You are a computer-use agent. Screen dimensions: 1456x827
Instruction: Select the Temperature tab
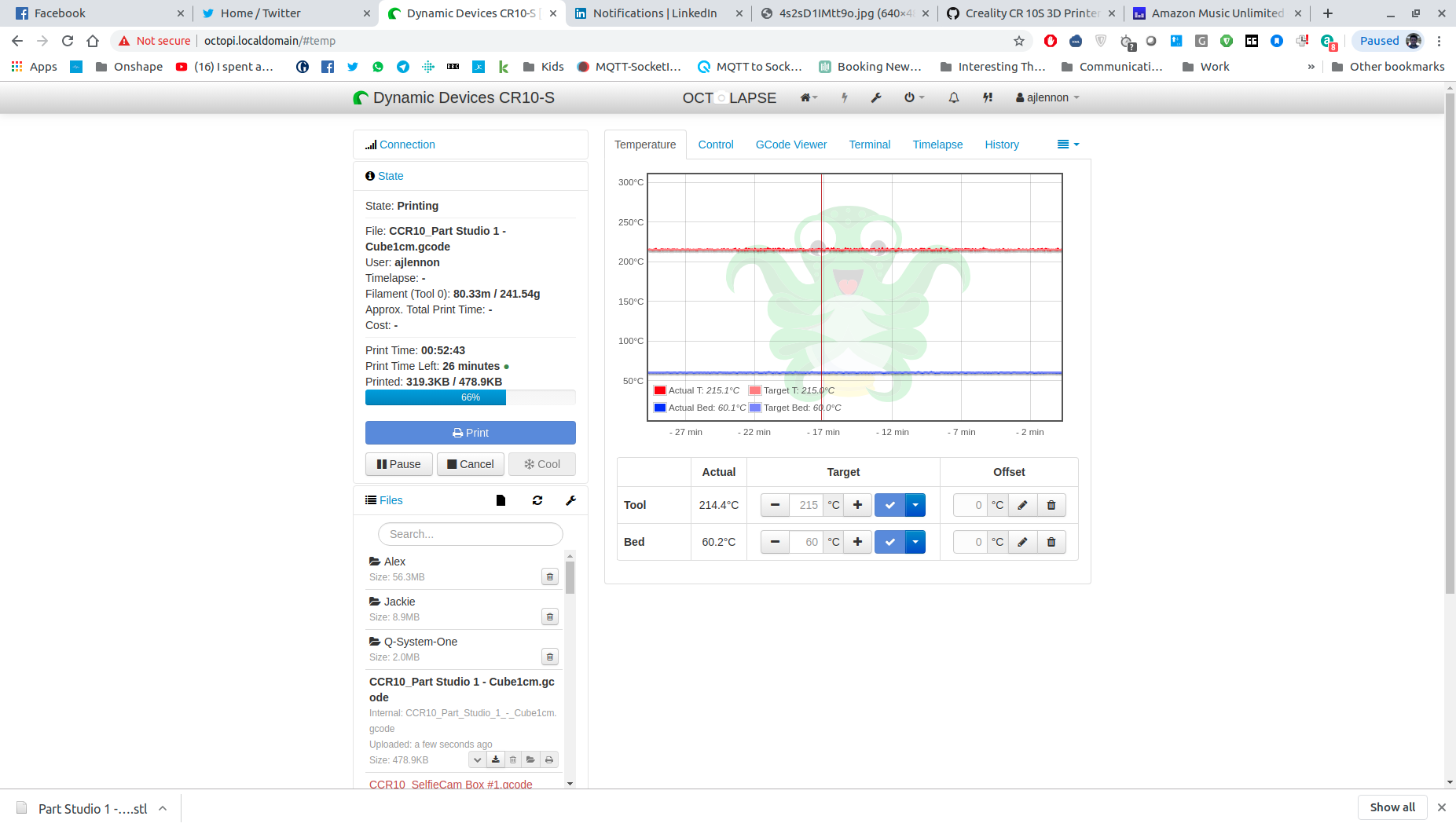(x=645, y=145)
